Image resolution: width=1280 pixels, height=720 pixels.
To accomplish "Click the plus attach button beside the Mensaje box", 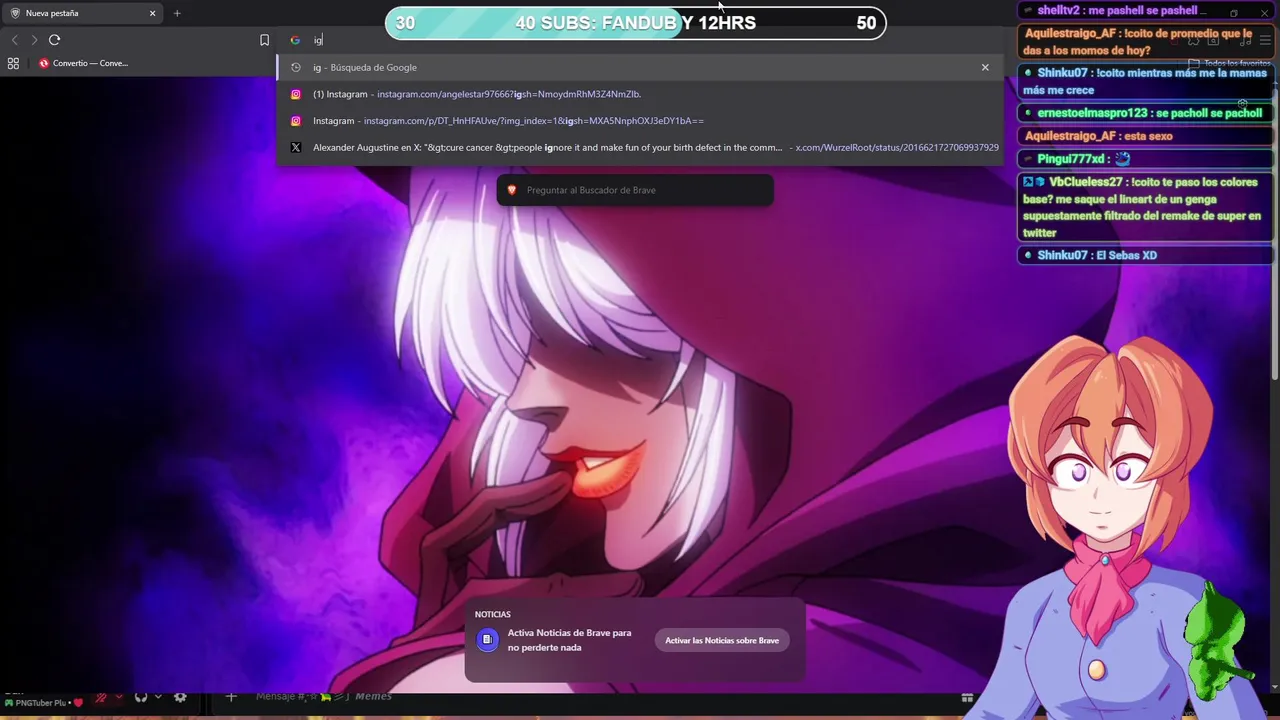I will [x=231, y=697].
